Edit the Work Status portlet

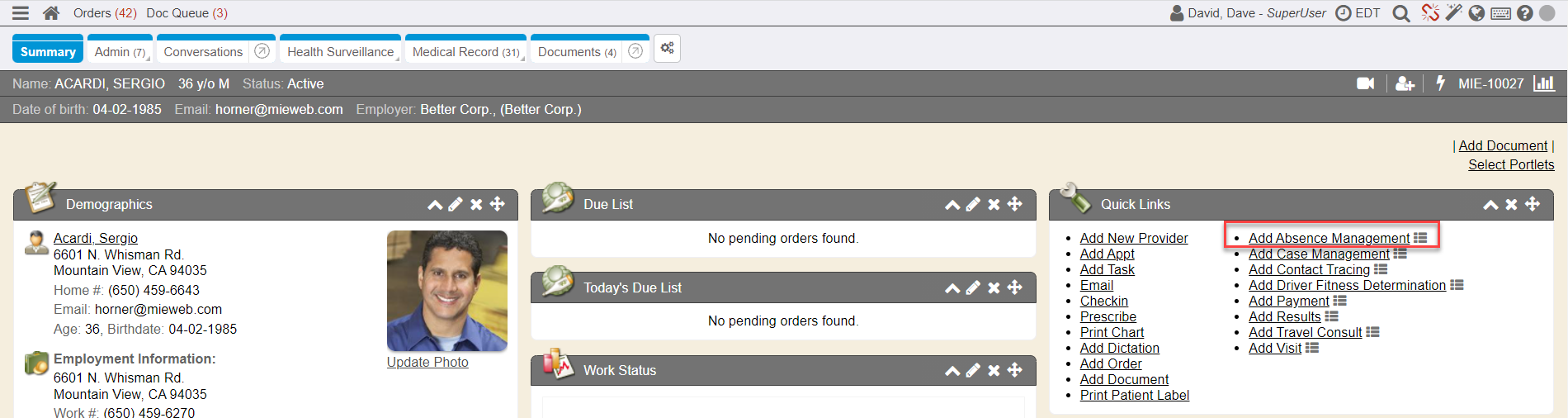point(973,370)
